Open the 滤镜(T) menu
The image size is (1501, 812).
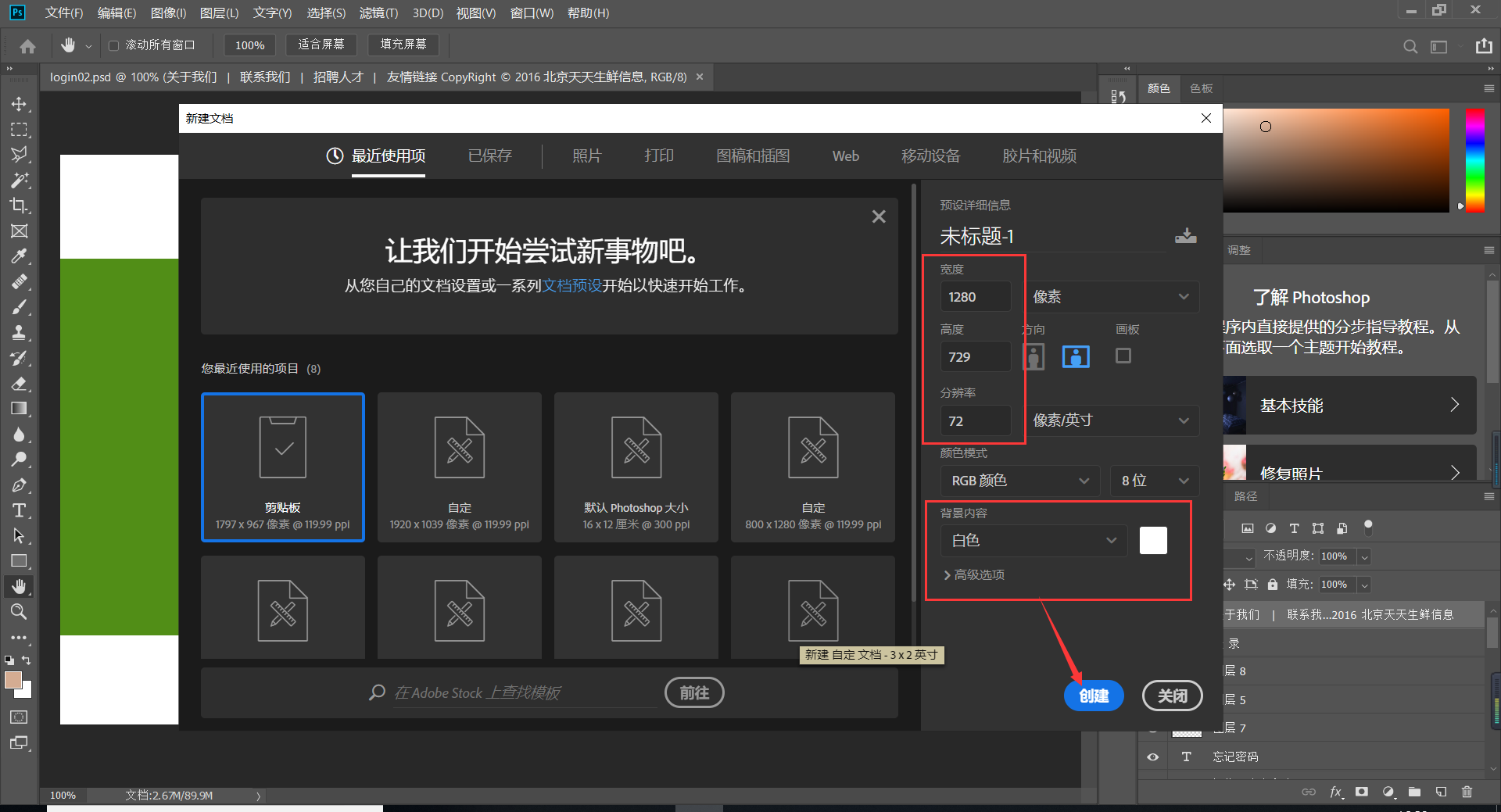click(378, 13)
